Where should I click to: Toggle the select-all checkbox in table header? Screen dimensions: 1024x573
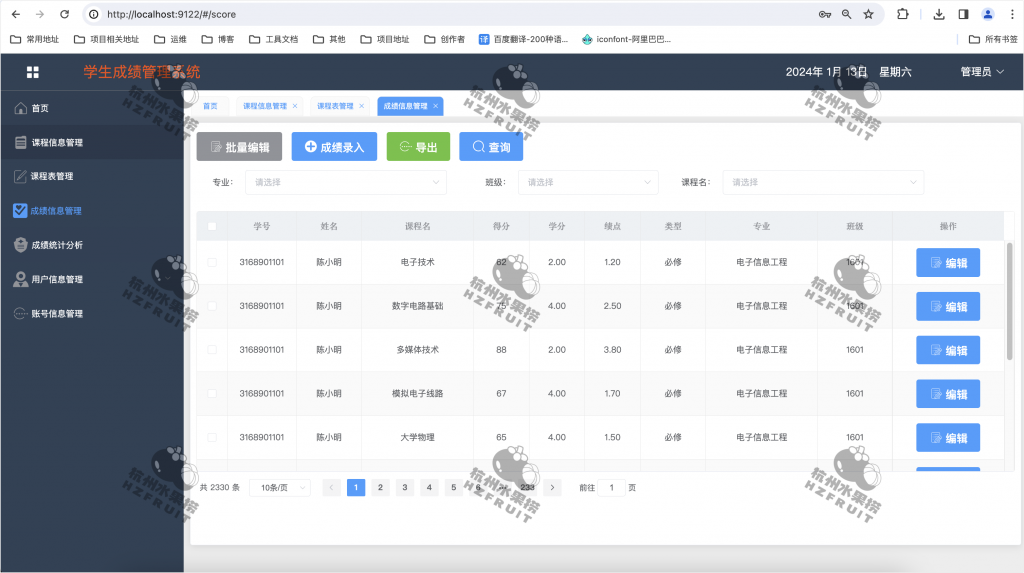click(212, 226)
